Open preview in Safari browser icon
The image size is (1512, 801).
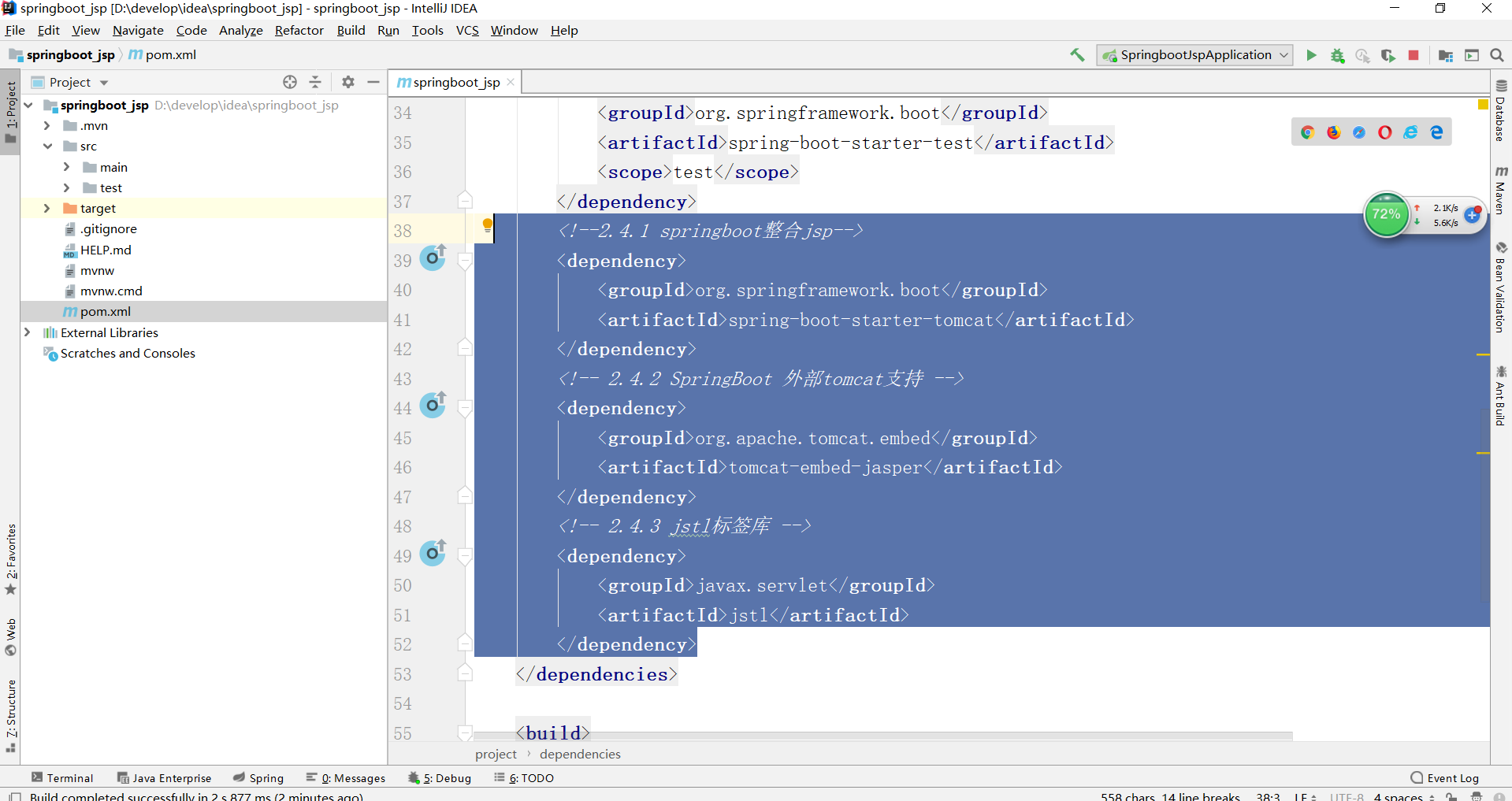[x=1359, y=132]
